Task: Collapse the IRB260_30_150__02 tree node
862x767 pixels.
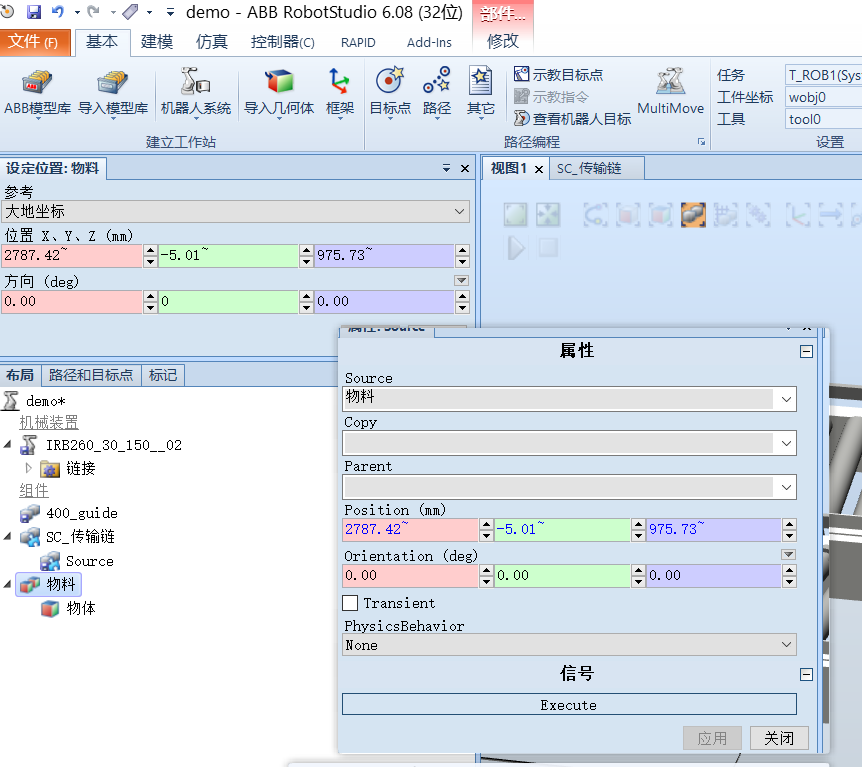Action: click(8, 444)
